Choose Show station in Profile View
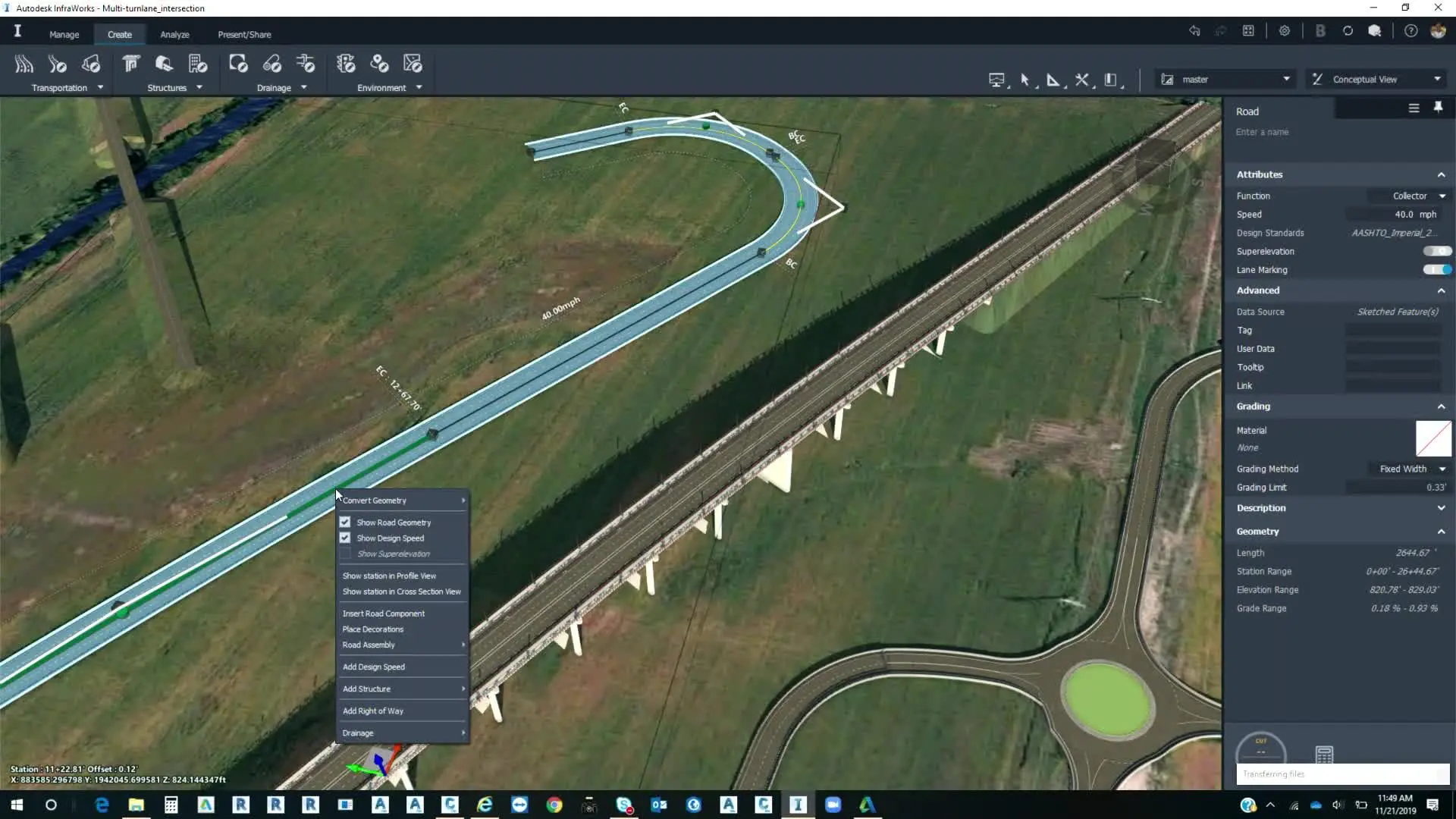1456x819 pixels. (x=403, y=576)
